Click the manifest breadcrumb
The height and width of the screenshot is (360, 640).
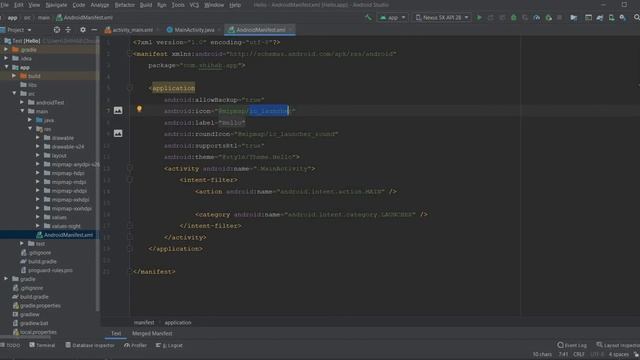pyautogui.click(x=144, y=322)
